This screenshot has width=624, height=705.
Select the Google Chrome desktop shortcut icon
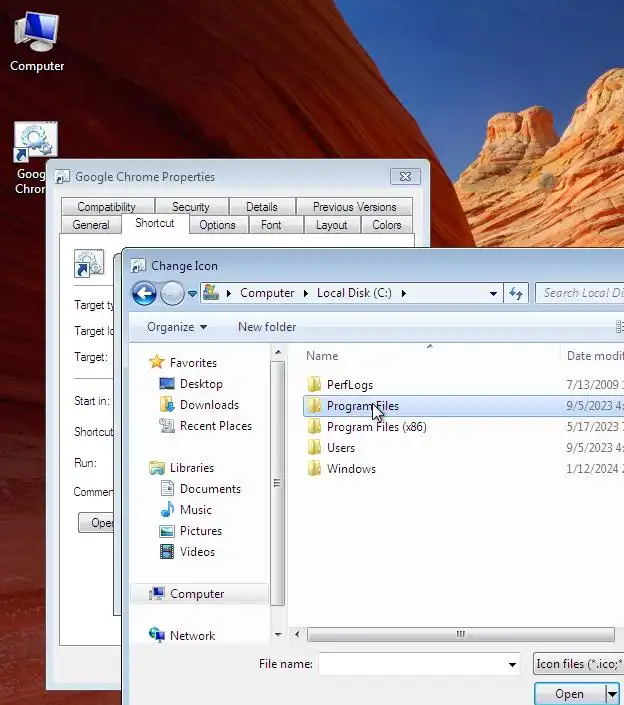pos(36,140)
